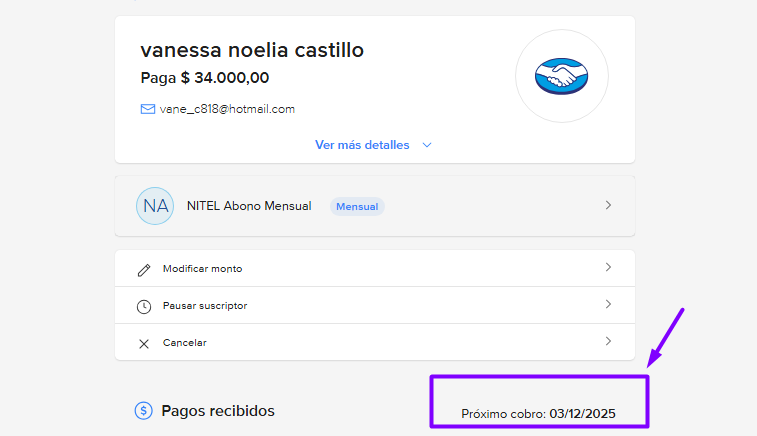Image resolution: width=757 pixels, height=436 pixels.
Task: Click the Mercado Pago handshake logo
Action: 561,76
